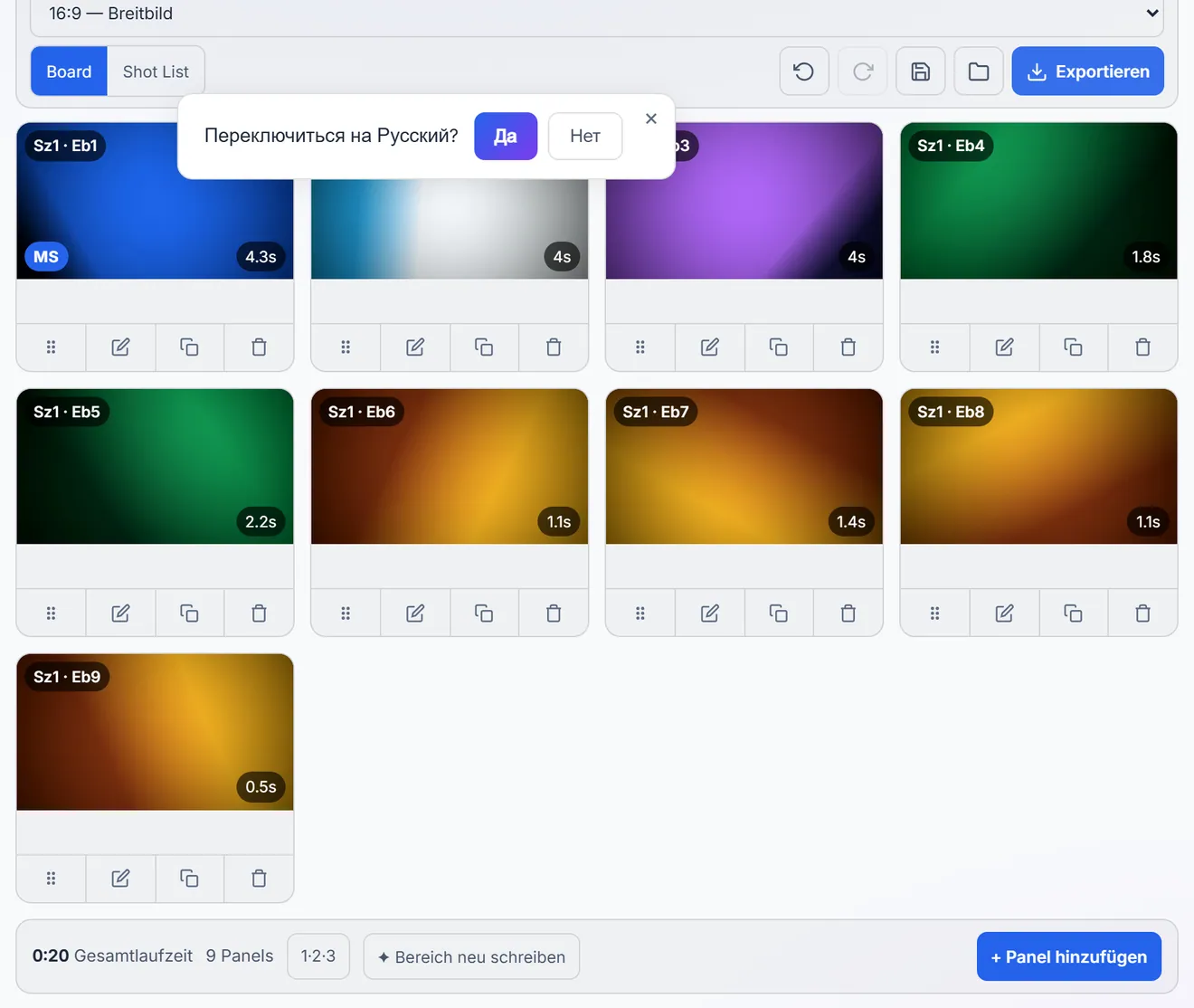Image resolution: width=1194 pixels, height=1008 pixels.
Task: Switch to the Board tab
Action: pos(69,71)
